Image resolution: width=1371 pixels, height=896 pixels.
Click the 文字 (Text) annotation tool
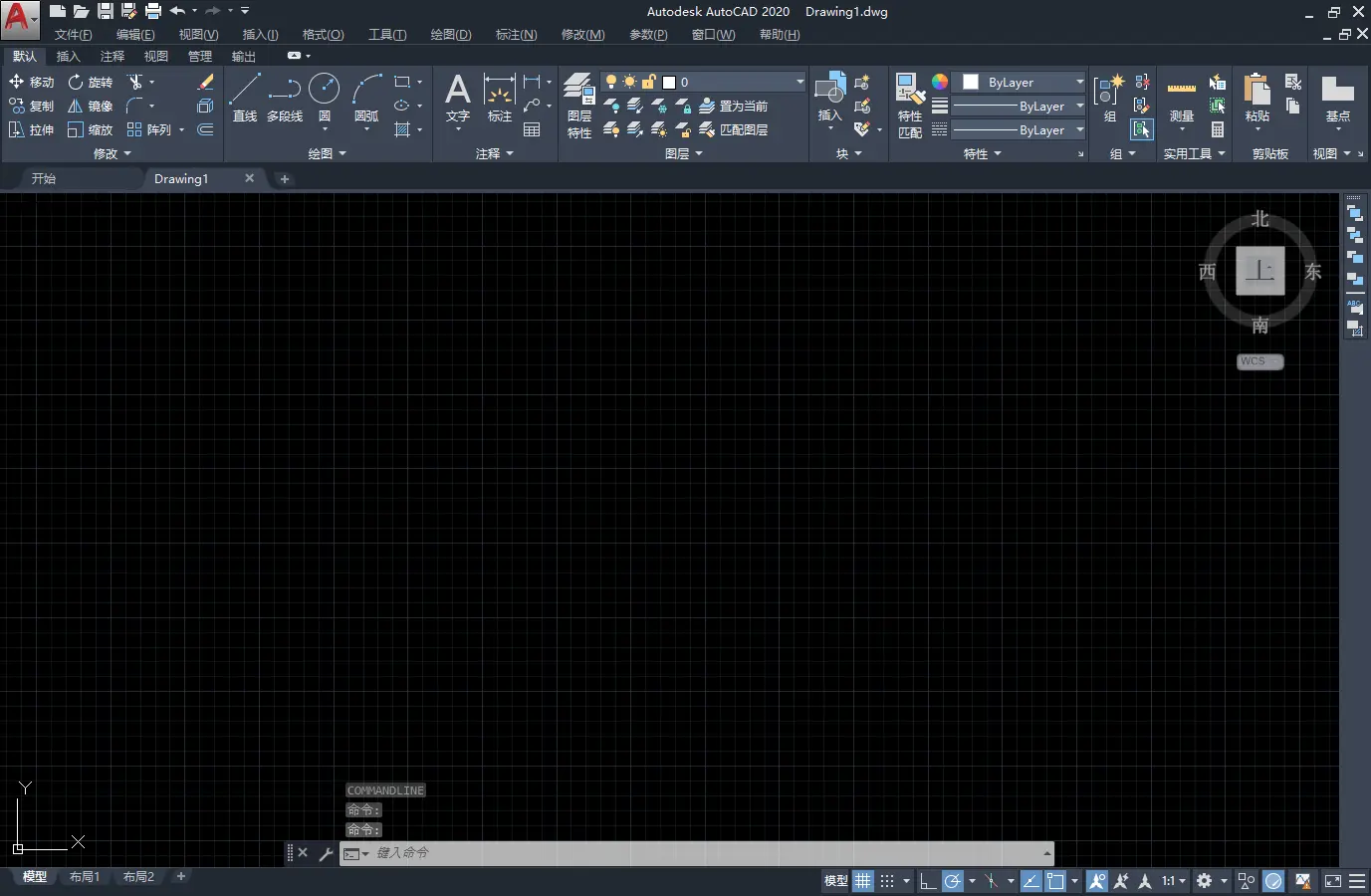[x=458, y=98]
